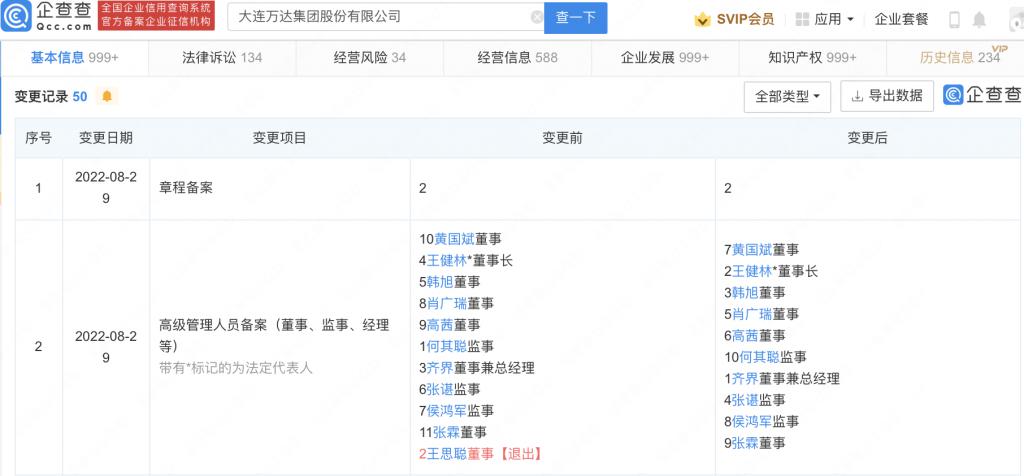Clear the search box with X icon
This screenshot has height=476, width=1024.
(x=537, y=18)
